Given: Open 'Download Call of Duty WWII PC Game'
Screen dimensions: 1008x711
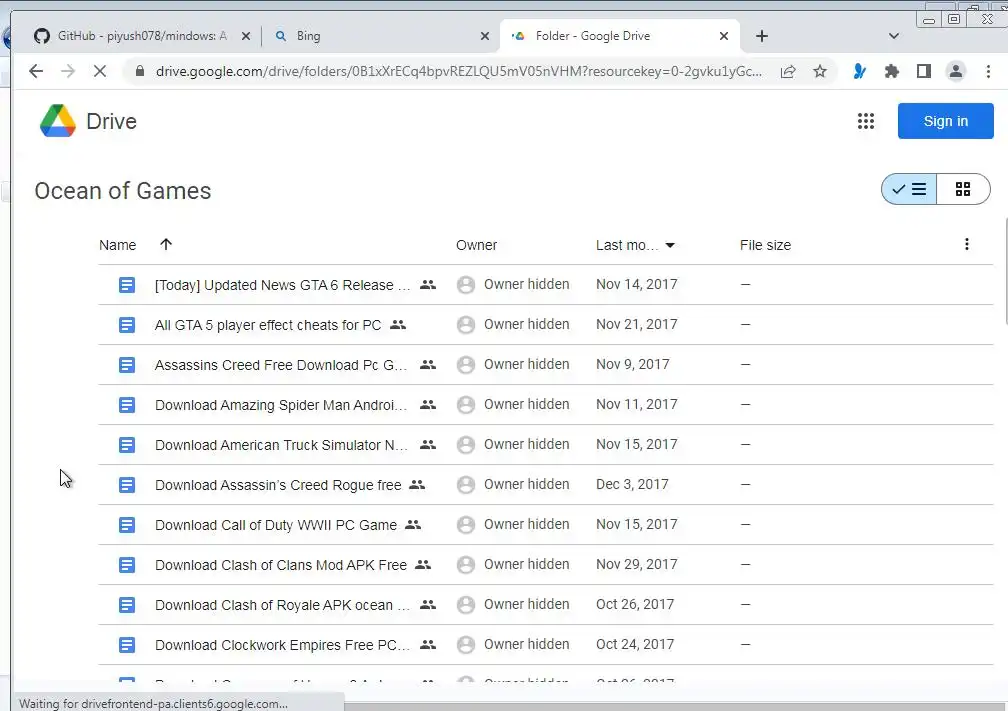Looking at the screenshot, I should 276,525.
